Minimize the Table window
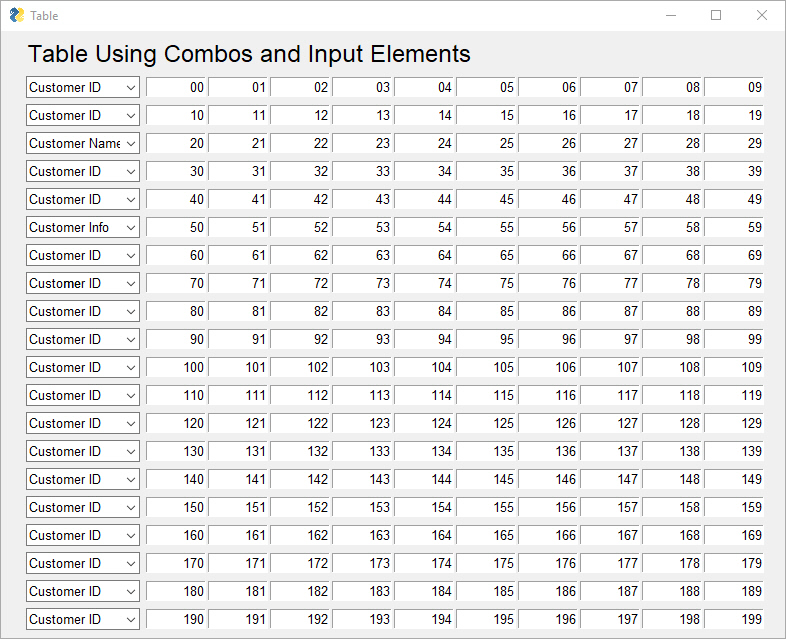The image size is (786, 639). click(671, 16)
